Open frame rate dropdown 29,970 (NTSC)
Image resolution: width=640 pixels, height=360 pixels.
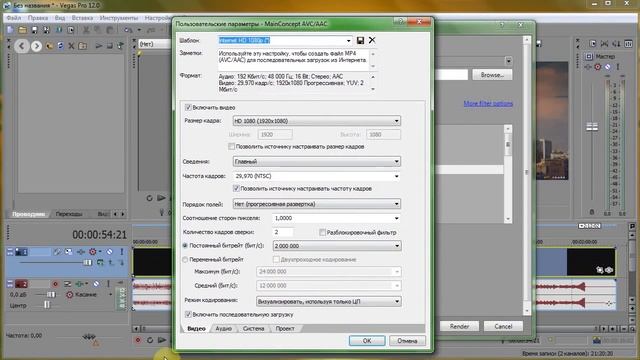tap(317, 176)
